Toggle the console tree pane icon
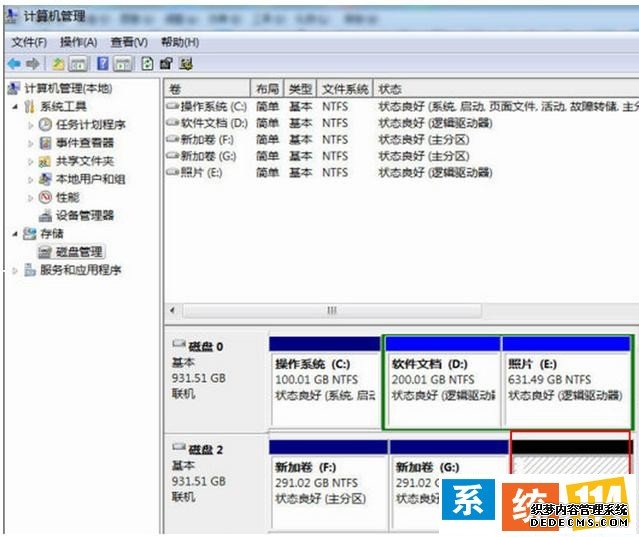This screenshot has width=639, height=537. coord(78,64)
